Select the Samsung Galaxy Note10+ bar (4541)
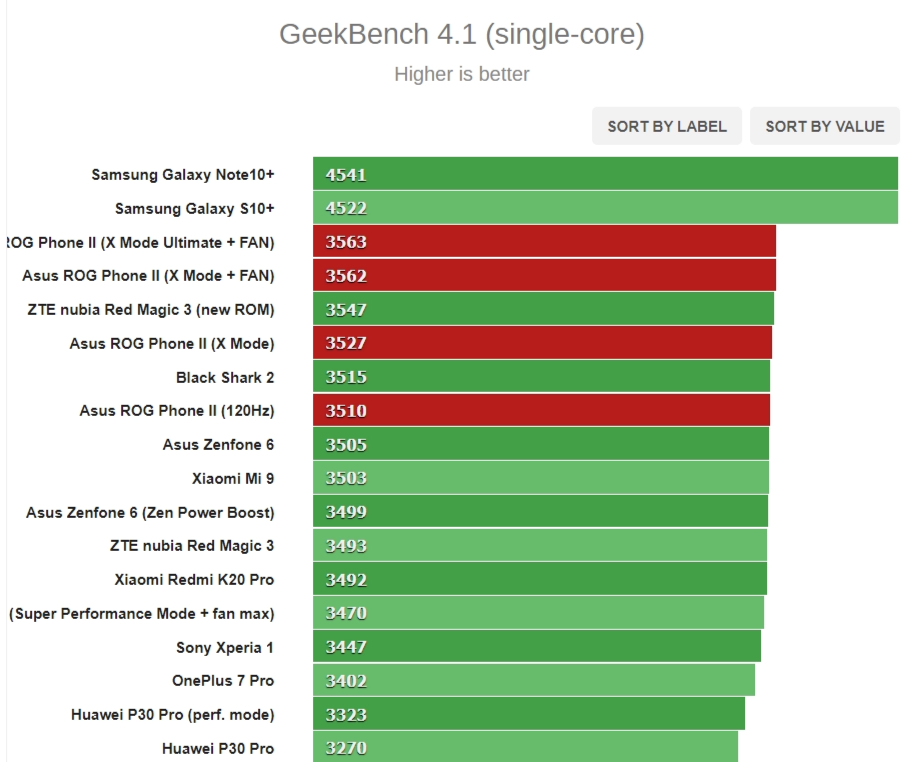This screenshot has height=762, width=904. click(x=605, y=174)
